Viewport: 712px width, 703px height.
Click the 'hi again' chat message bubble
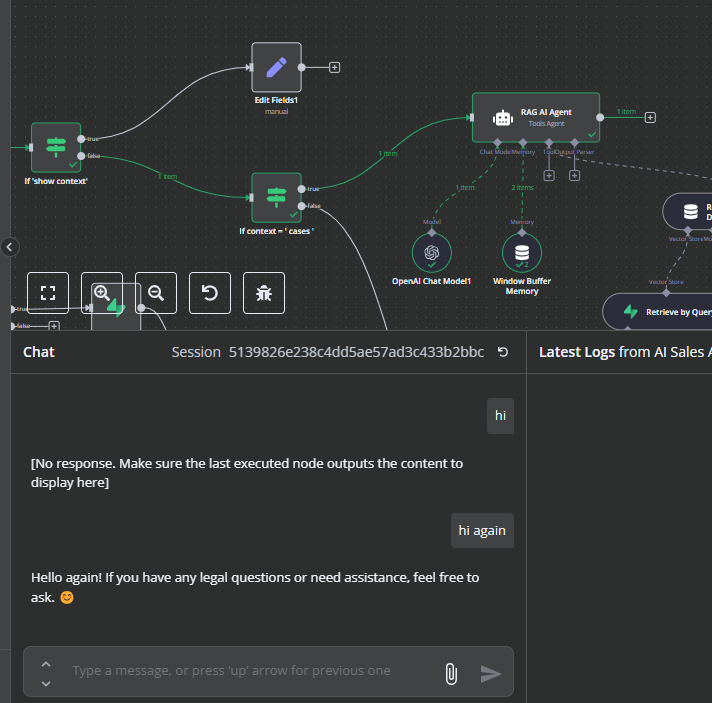pyautogui.click(x=482, y=530)
